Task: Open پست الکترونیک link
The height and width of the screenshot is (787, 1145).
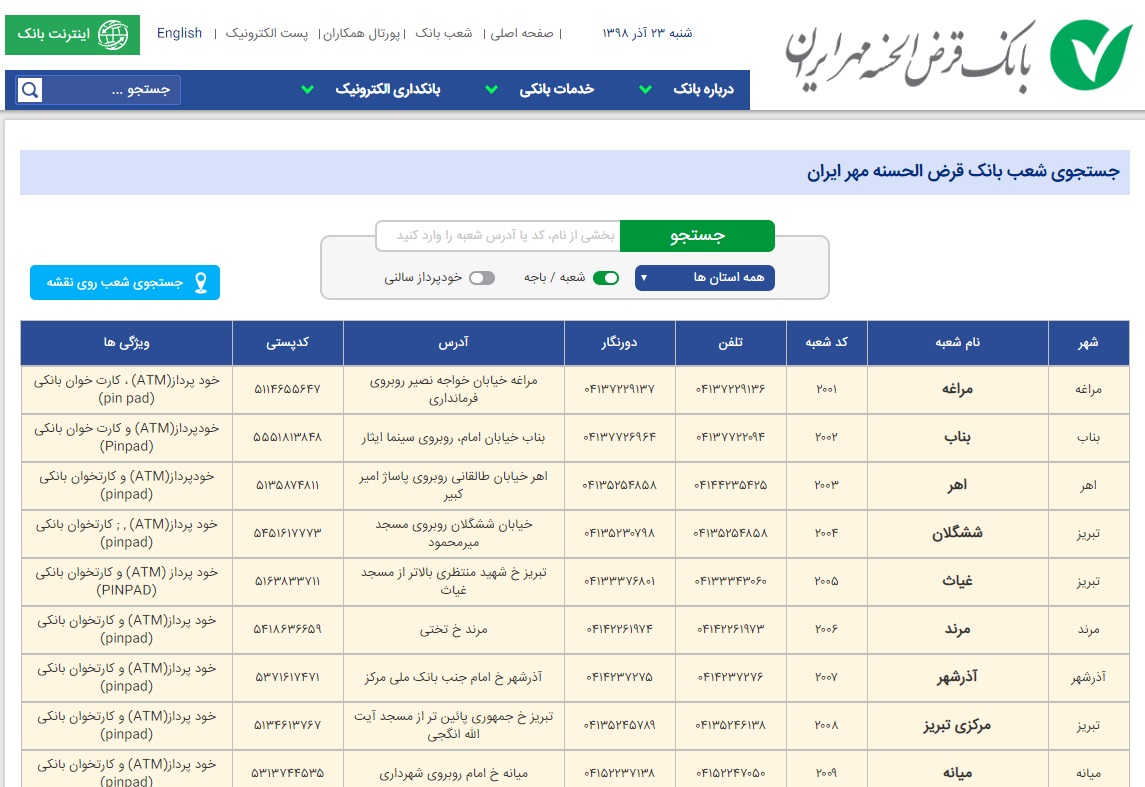Action: (267, 33)
